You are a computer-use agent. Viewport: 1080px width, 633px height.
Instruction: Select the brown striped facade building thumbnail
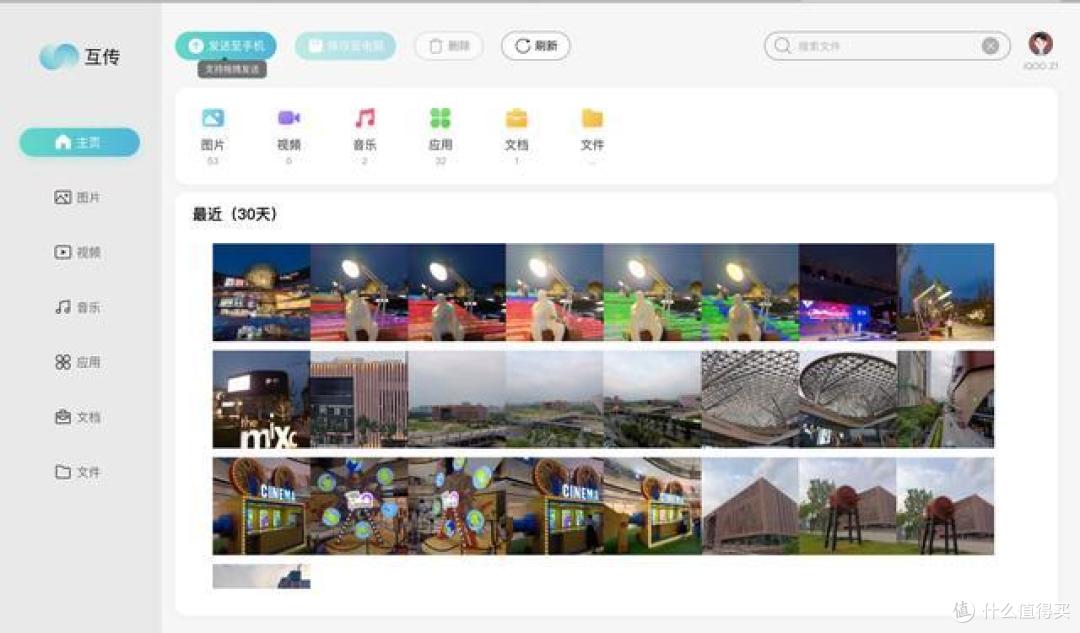pyautogui.click(x=359, y=399)
